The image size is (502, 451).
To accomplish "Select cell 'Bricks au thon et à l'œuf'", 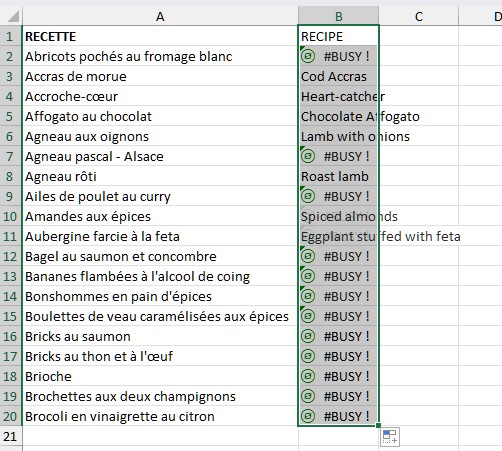I will point(160,356).
